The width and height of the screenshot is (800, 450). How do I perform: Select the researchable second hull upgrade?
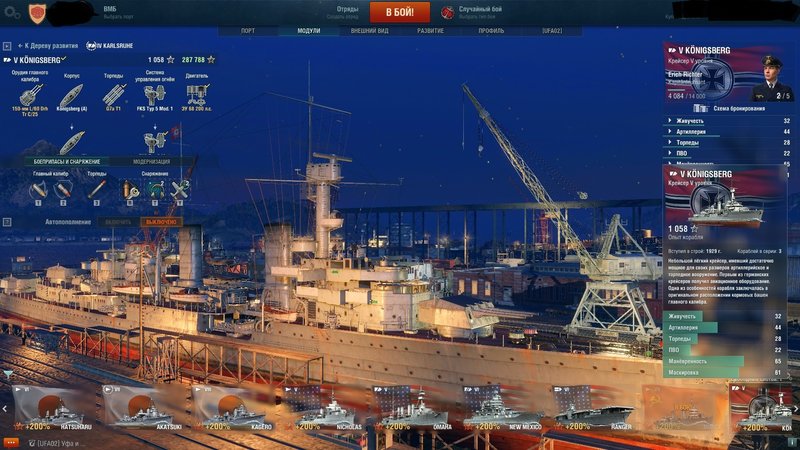[x=72, y=142]
